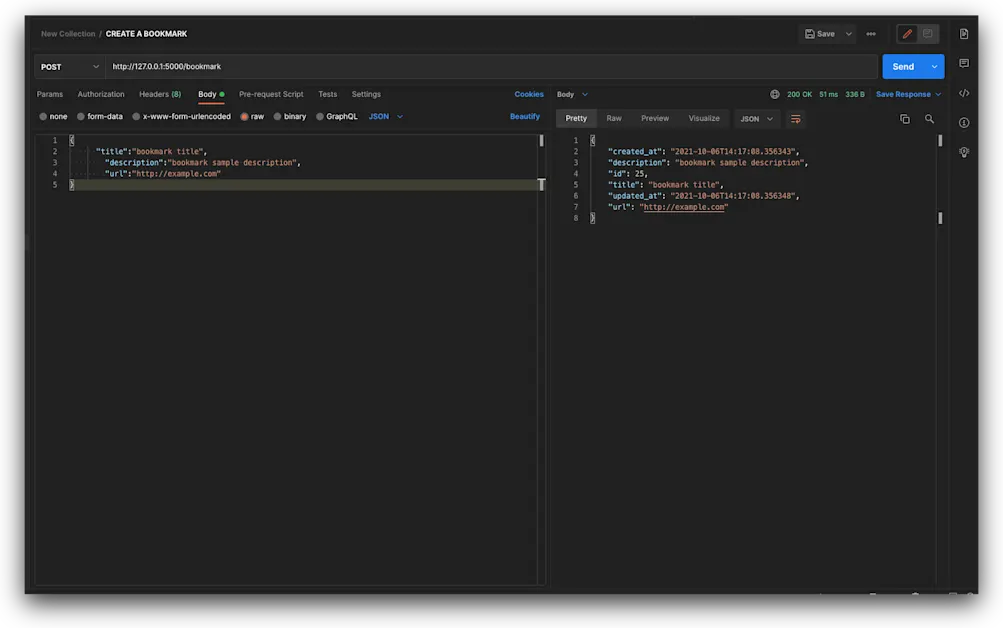The height and width of the screenshot is (628, 1003).
Task: Choose the GraphQL body type radio
Action: [x=320, y=117]
